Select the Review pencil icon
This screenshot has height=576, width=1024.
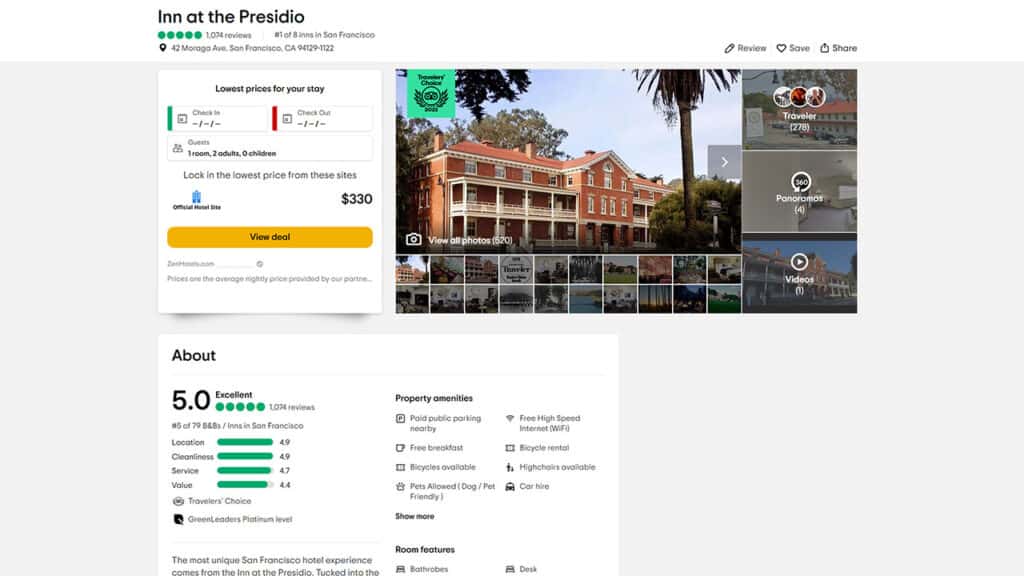click(x=727, y=47)
